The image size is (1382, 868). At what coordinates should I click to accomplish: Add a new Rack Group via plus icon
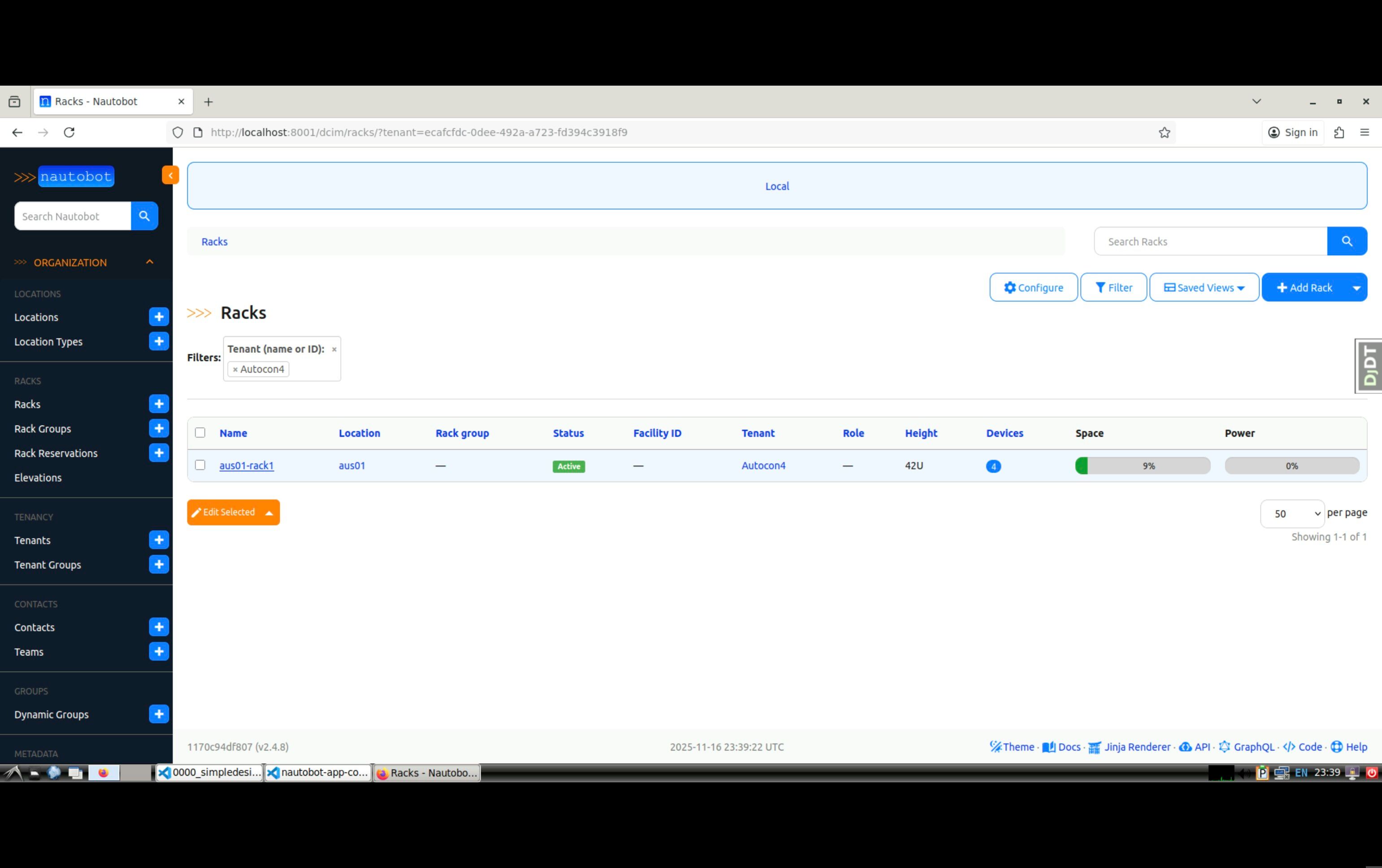pos(158,429)
